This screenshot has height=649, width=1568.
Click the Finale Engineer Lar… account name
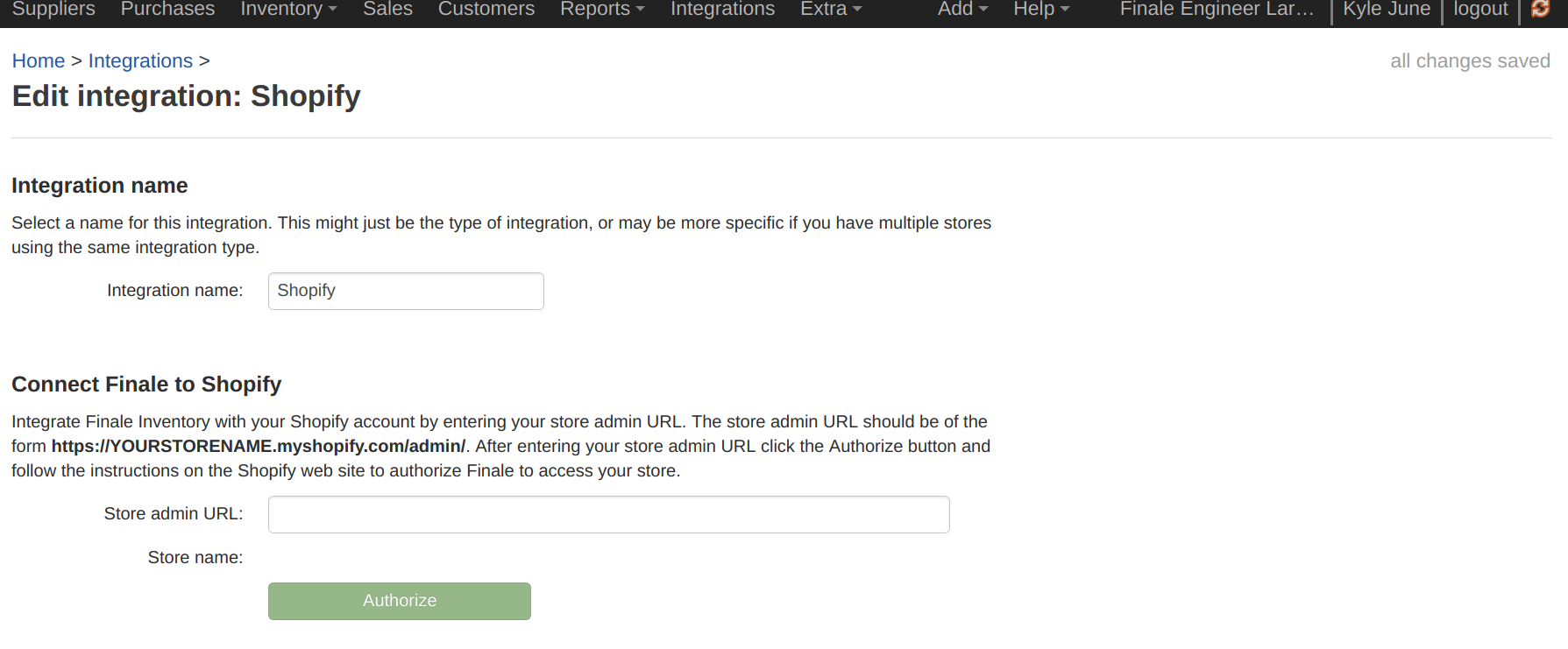tap(1217, 9)
